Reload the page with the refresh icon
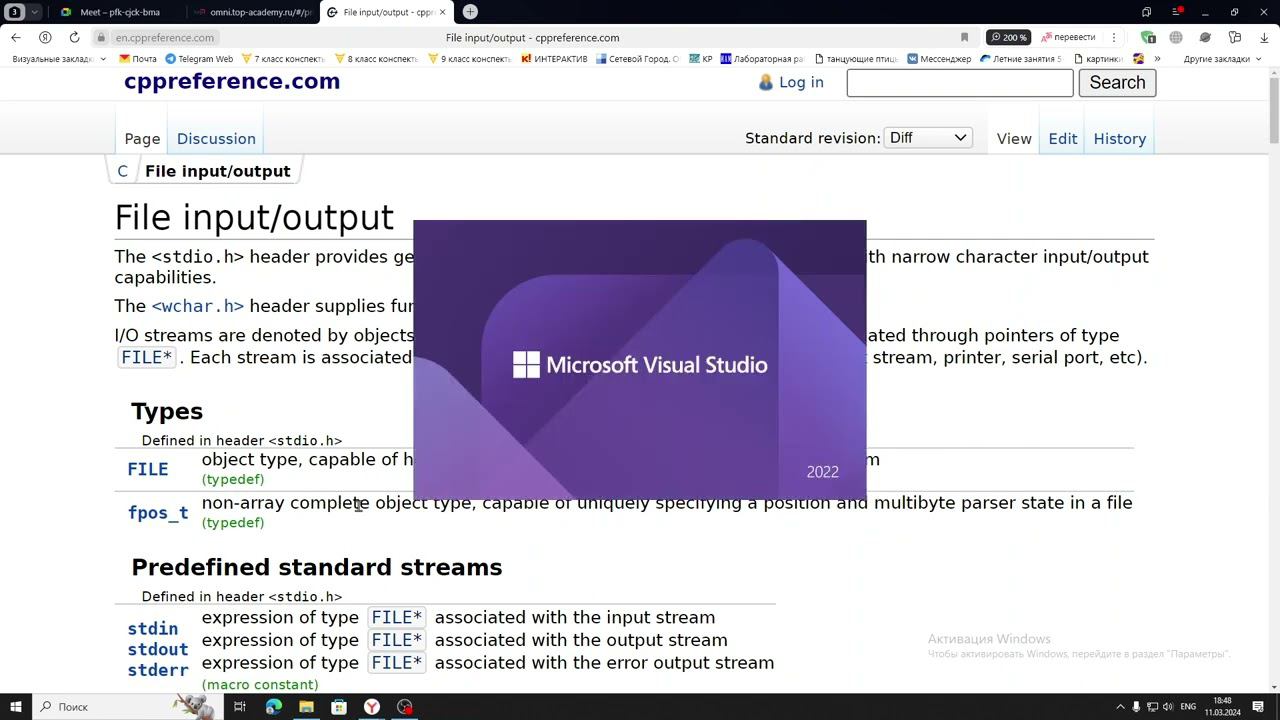Screen dimensions: 1280x720 coord(74,37)
